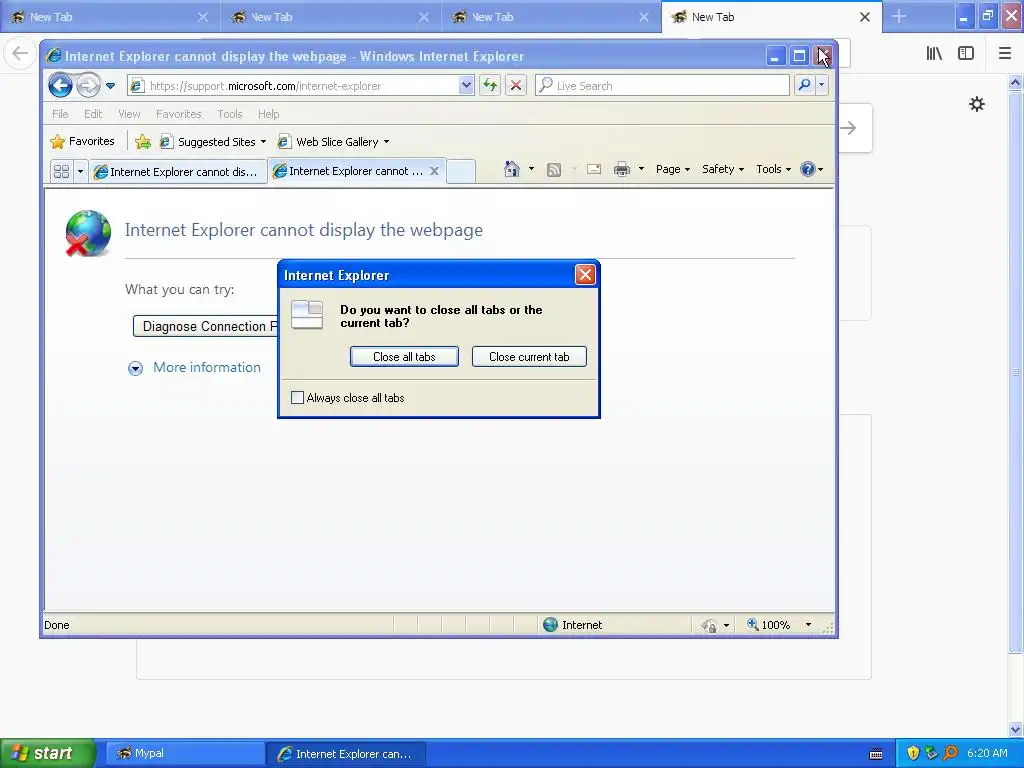Click the Quick Tabs grid icon
The width and height of the screenshot is (1024, 768).
[x=61, y=171]
